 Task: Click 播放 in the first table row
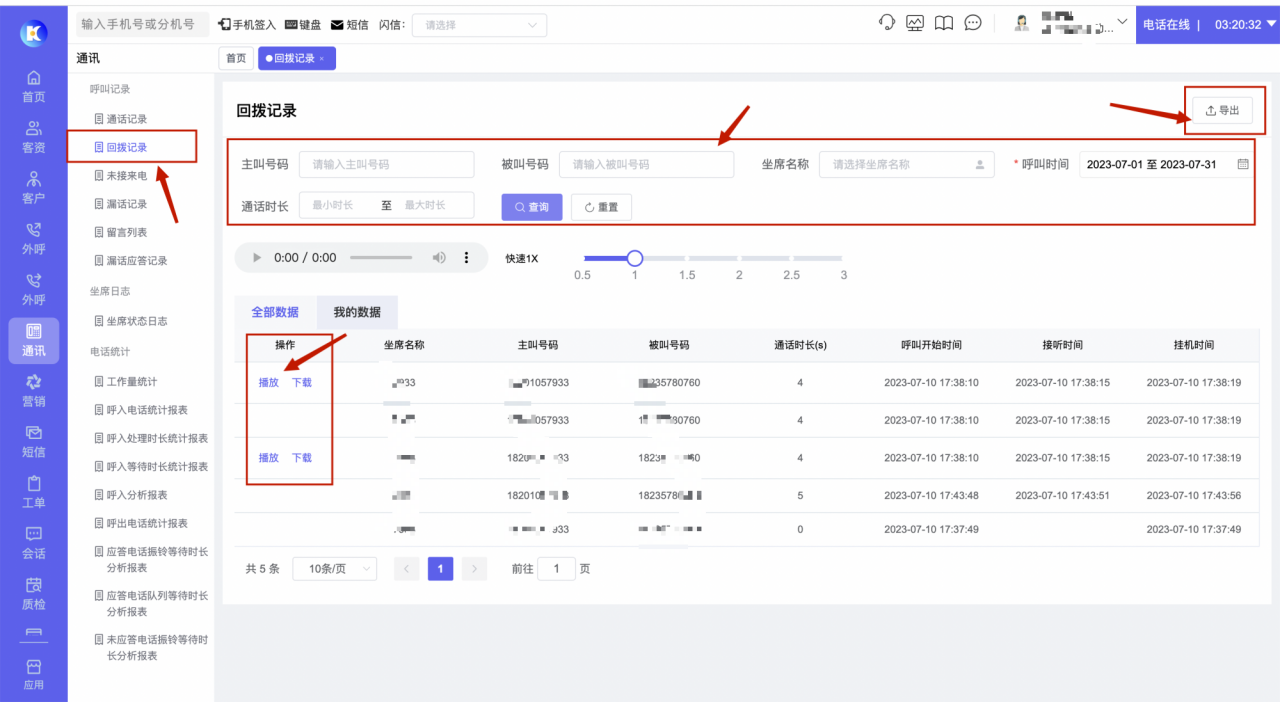(269, 382)
